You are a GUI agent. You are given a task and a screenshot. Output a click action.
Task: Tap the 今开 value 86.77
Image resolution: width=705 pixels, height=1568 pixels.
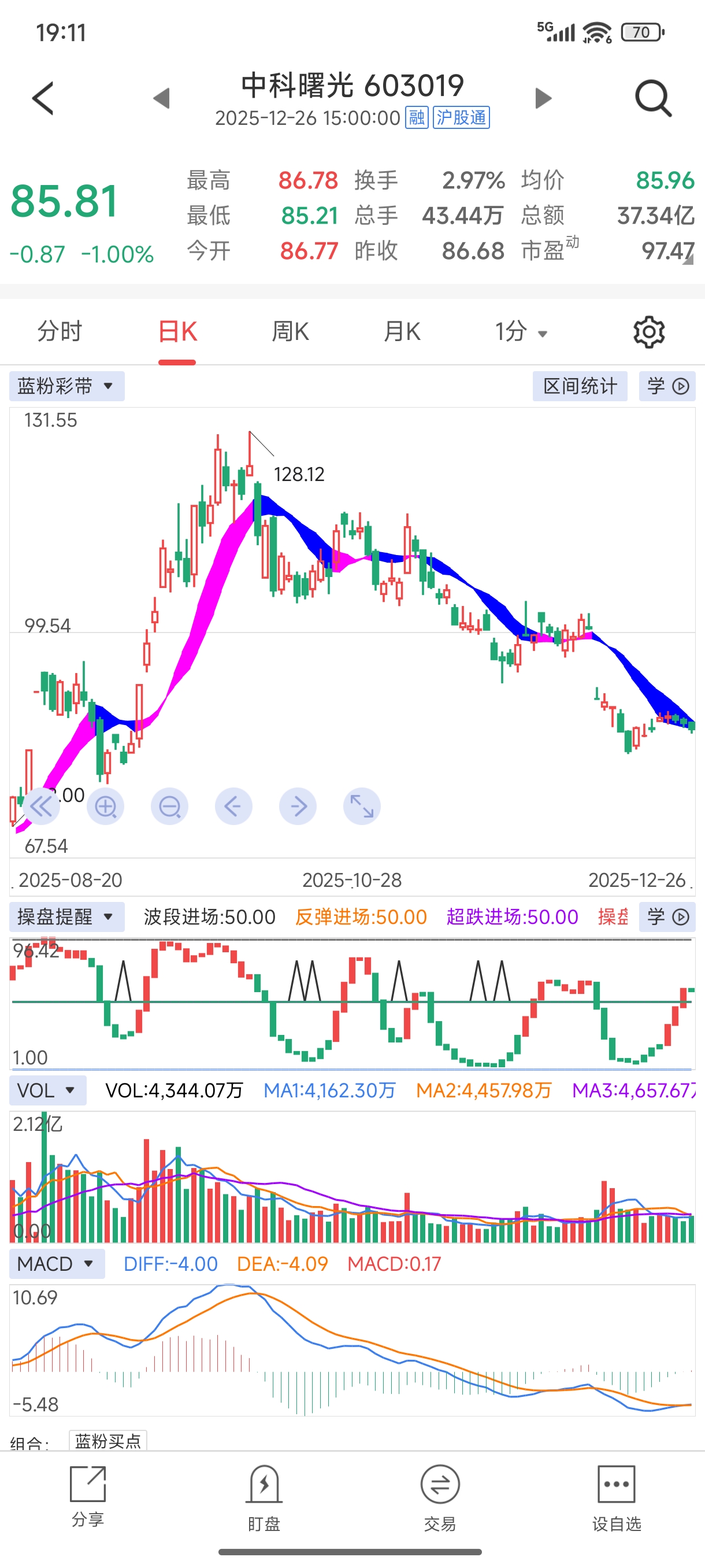[x=309, y=252]
